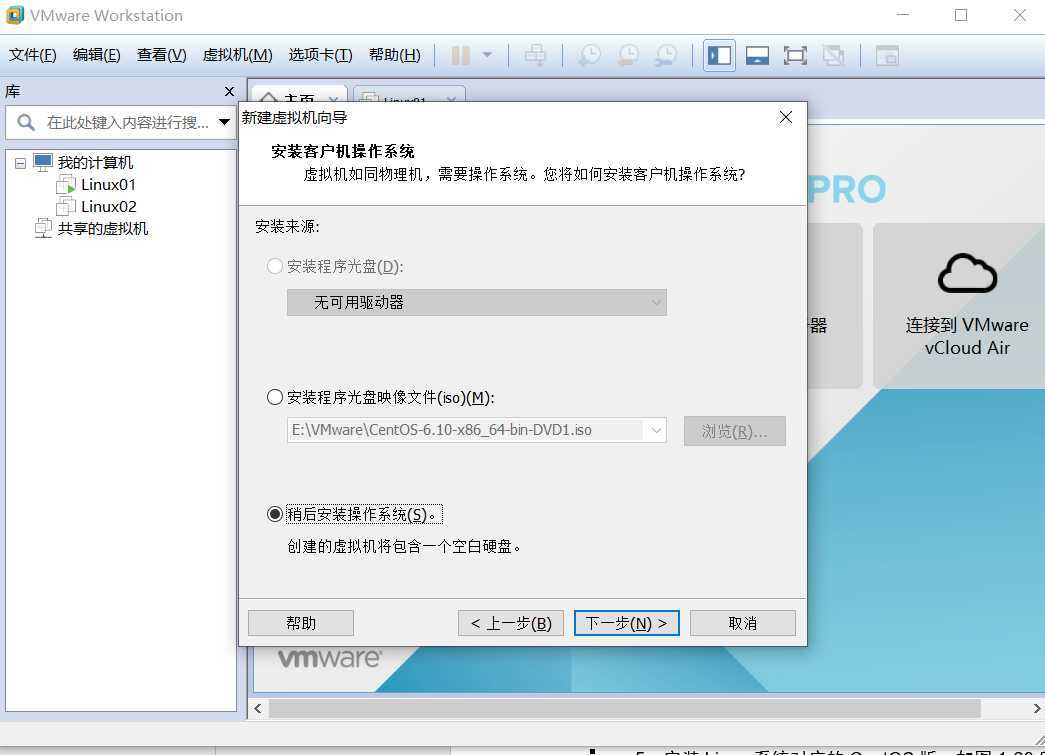Screen dimensions: 1045x755
Task: Click the send Ctrl+Alt+Del toolbar icon
Action: [x=535, y=55]
